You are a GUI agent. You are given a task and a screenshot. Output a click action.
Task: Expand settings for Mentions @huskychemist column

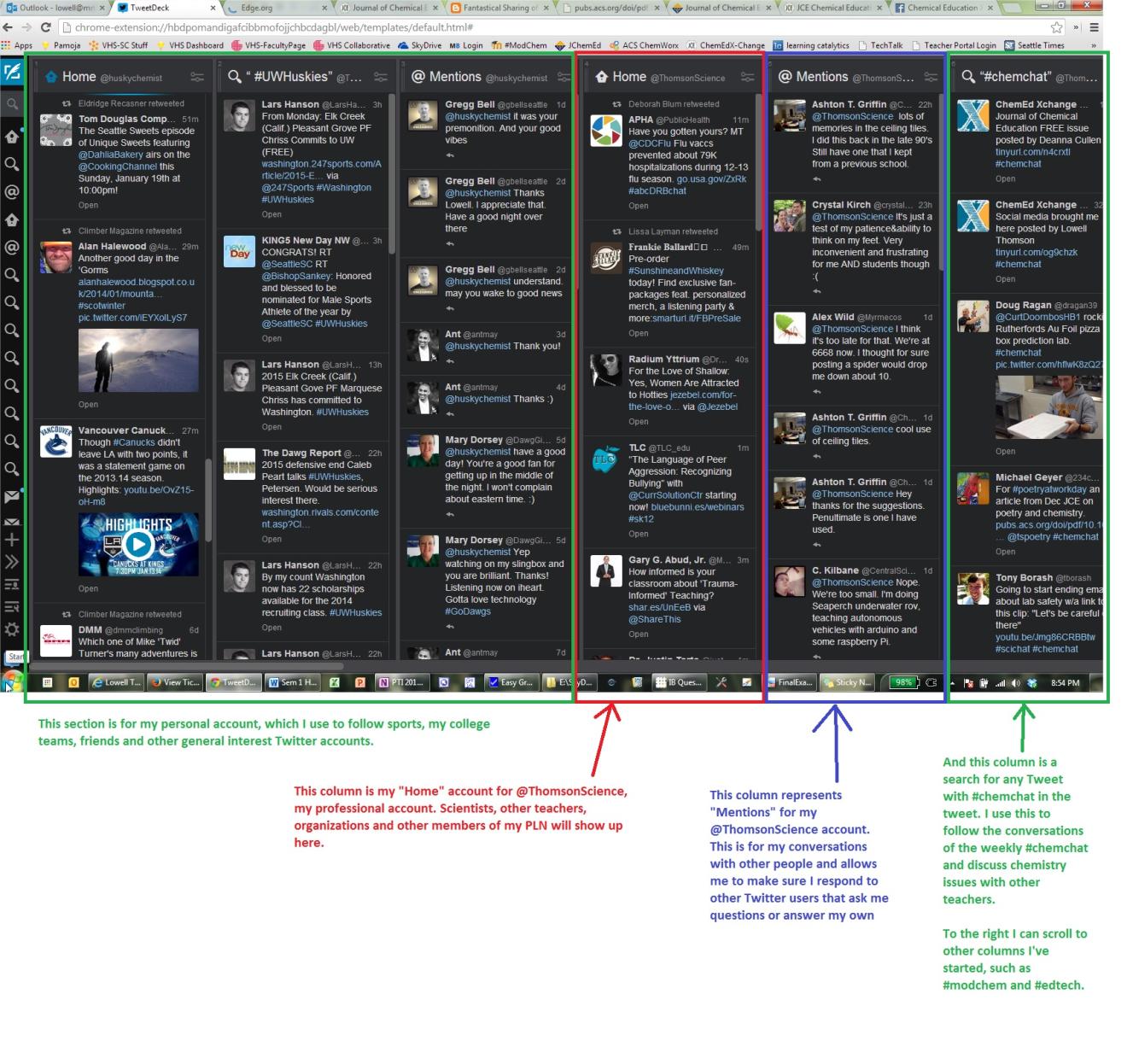click(x=563, y=77)
